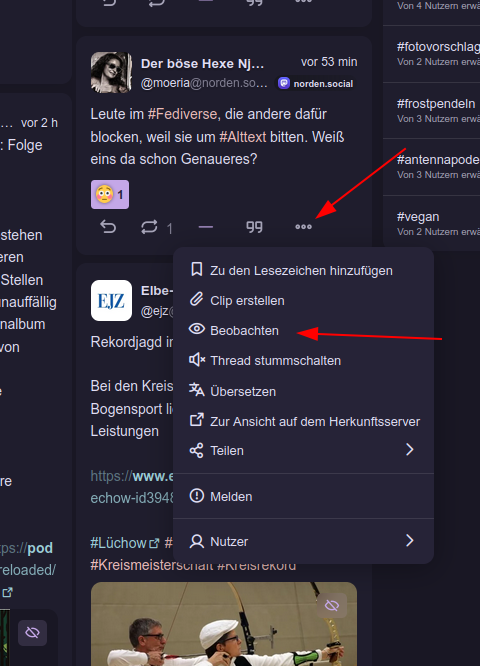Viewport: 480px width, 666px height.
Task: Reply to the Der böse Hexe post
Action: 108,227
